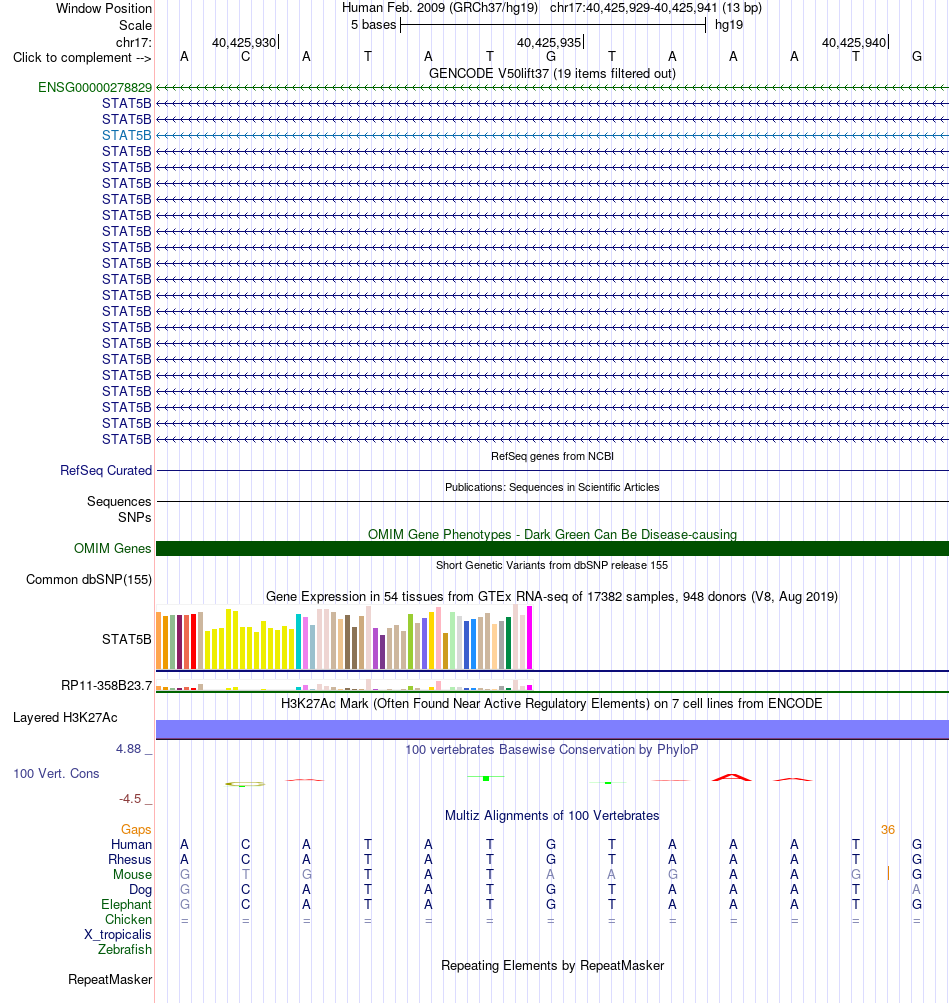Open the RefSeq Curated track label

tap(106, 471)
